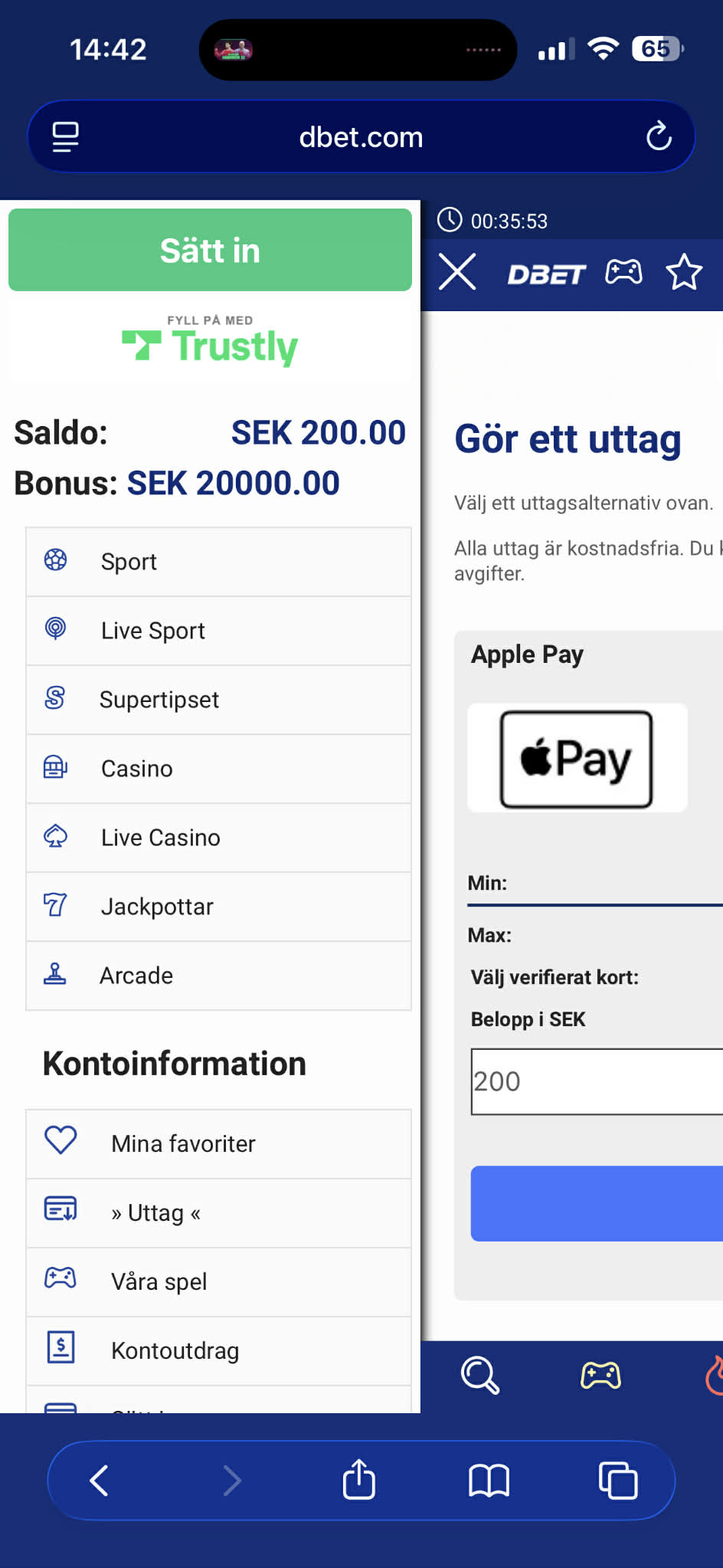Reload the dbet.com page
Image resolution: width=723 pixels, height=1568 pixels.
point(659,137)
